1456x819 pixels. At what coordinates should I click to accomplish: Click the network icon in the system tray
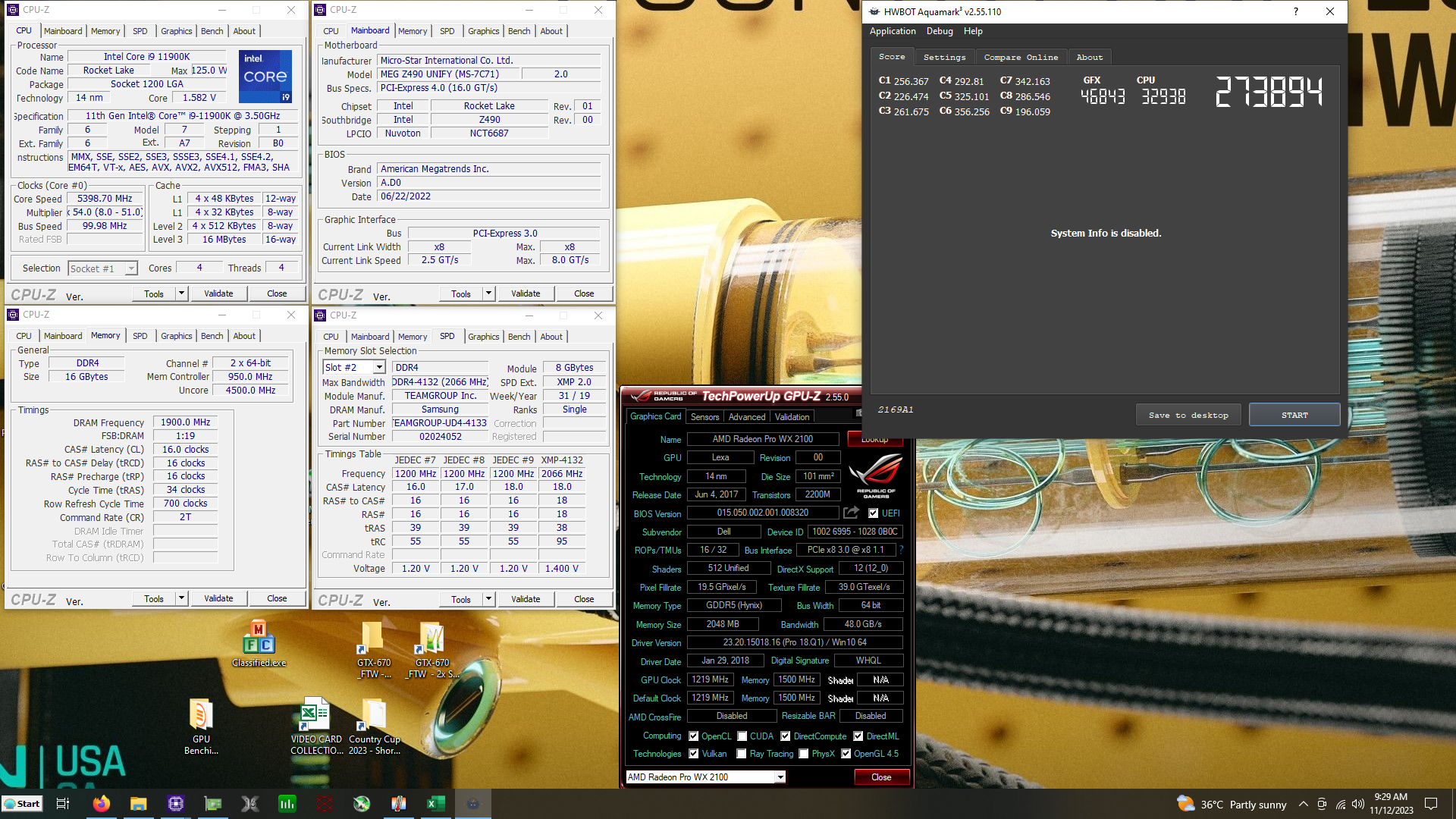click(1340, 805)
